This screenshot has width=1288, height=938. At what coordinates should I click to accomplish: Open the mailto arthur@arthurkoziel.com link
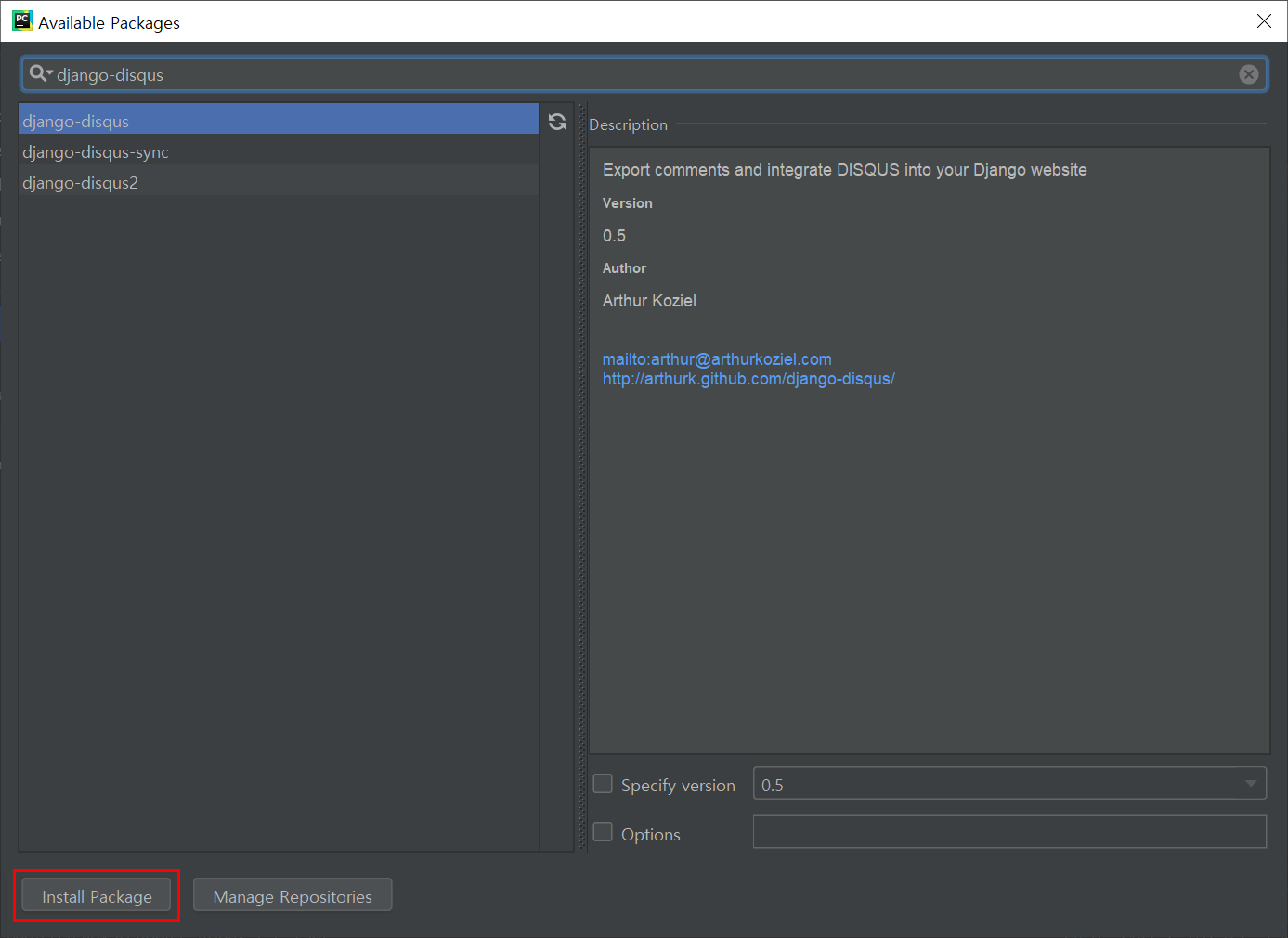717,359
